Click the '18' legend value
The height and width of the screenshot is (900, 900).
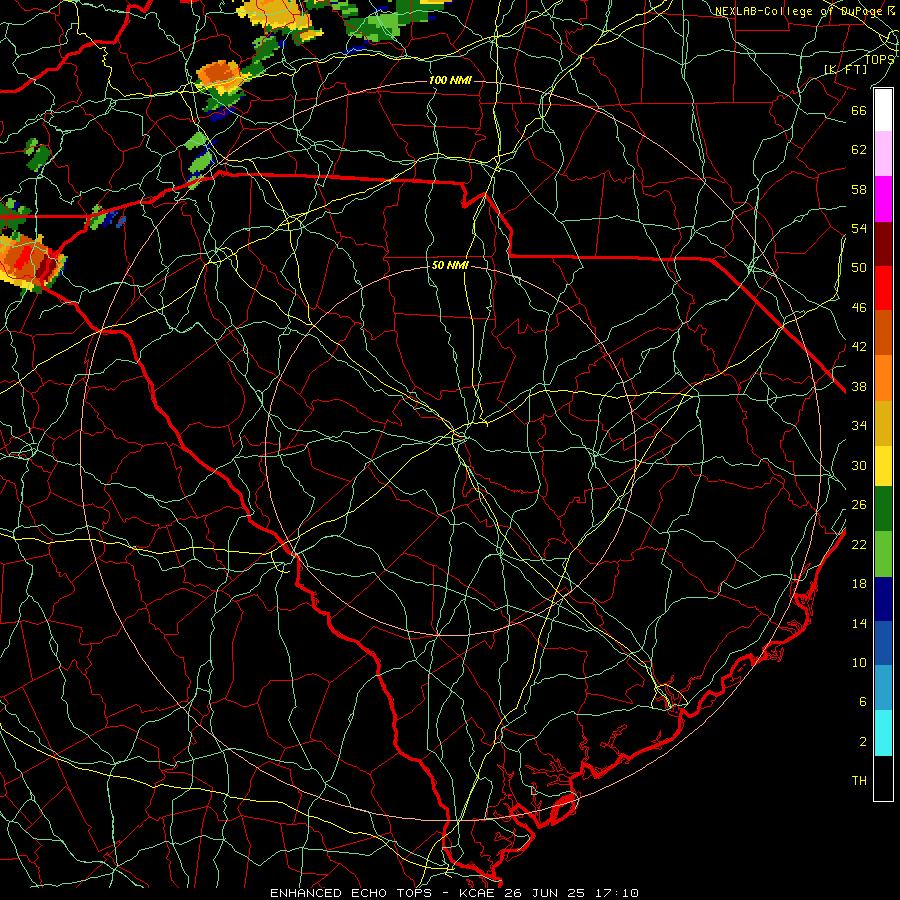859,584
